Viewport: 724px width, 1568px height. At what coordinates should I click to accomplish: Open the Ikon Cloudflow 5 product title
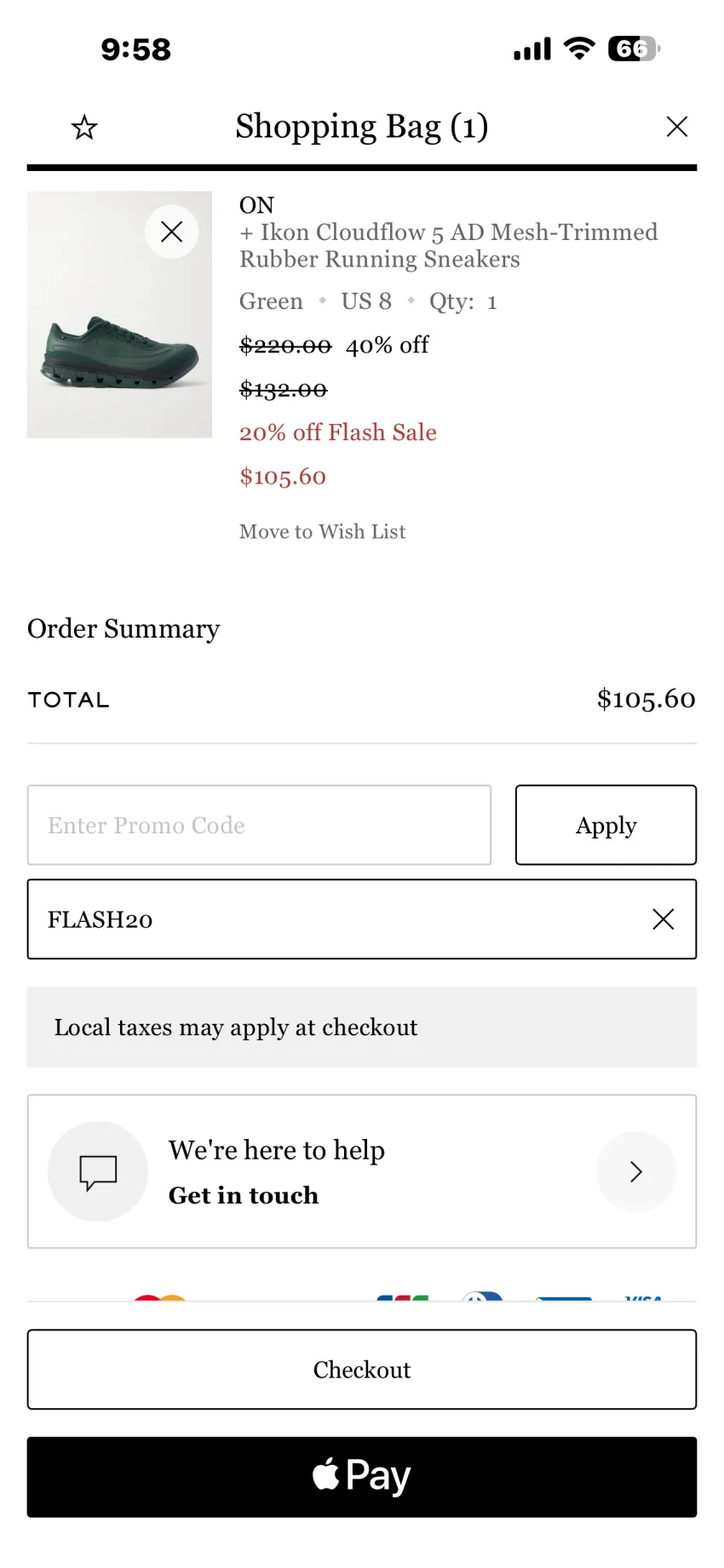point(449,245)
